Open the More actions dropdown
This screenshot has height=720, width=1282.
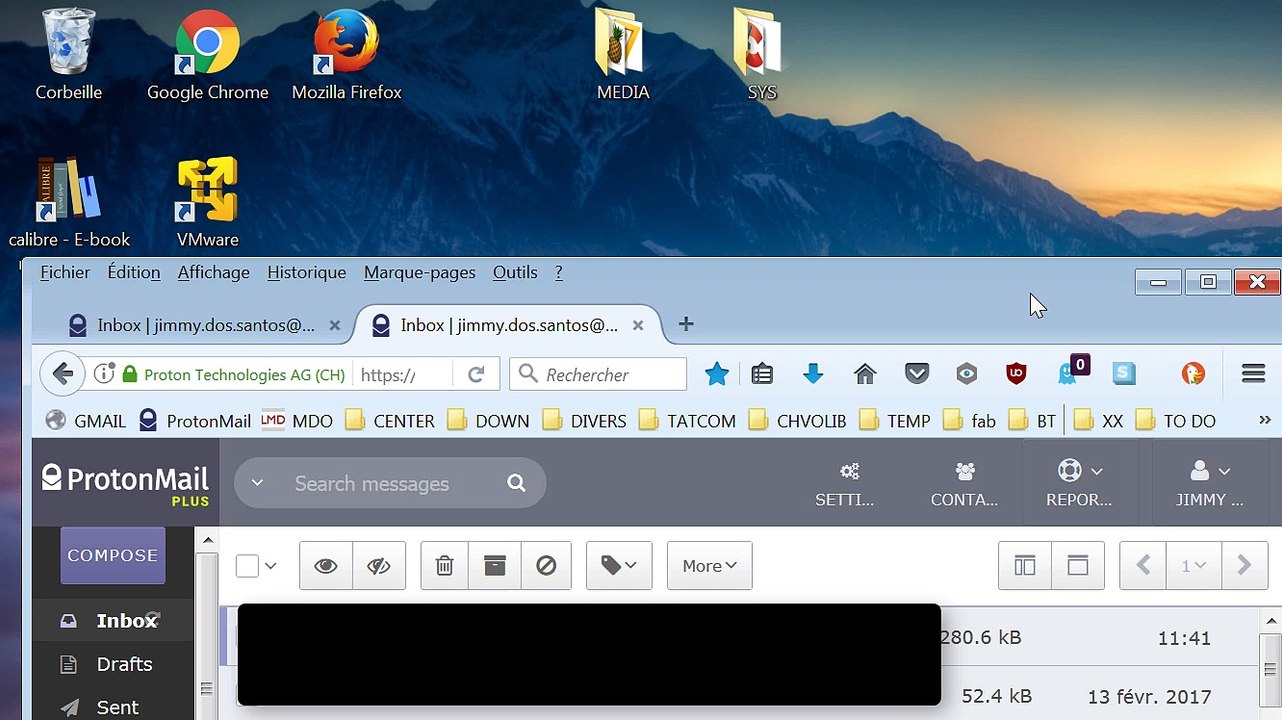710,566
